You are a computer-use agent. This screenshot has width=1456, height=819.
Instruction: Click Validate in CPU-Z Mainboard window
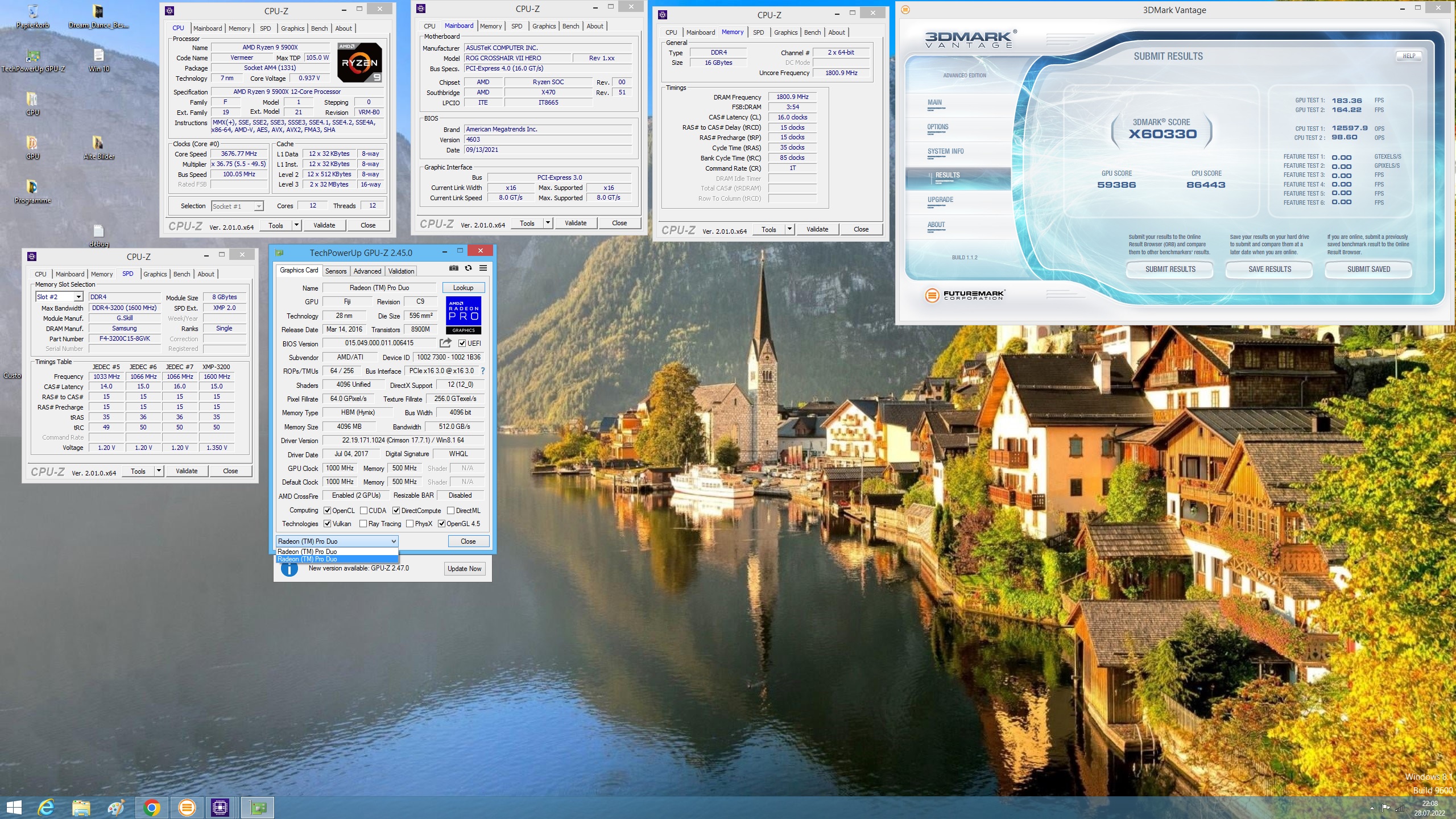(575, 223)
